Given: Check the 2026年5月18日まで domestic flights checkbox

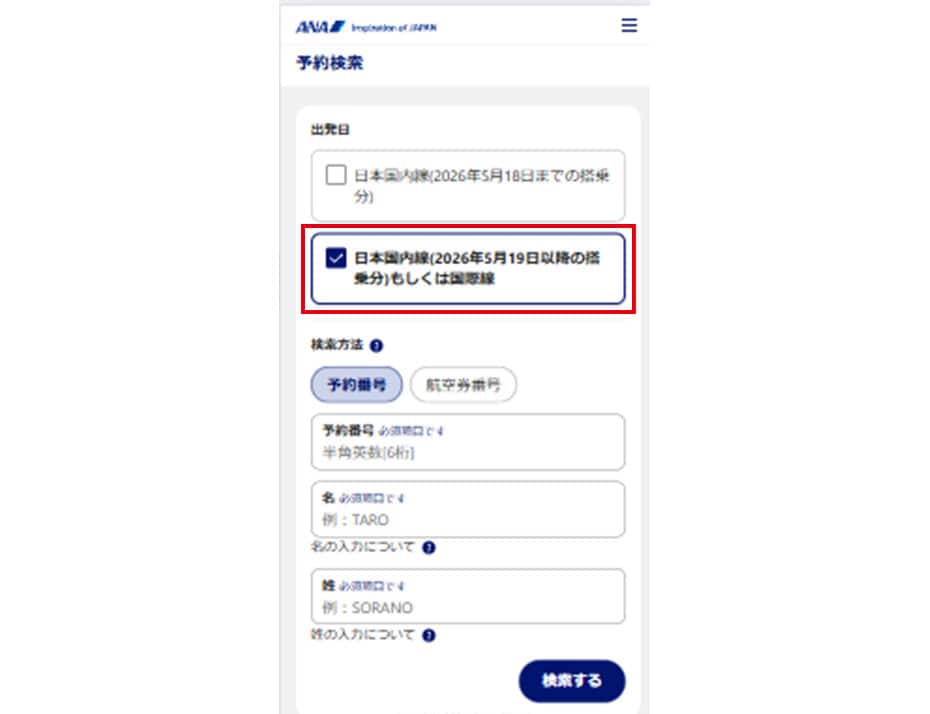Looking at the screenshot, I should (x=336, y=175).
